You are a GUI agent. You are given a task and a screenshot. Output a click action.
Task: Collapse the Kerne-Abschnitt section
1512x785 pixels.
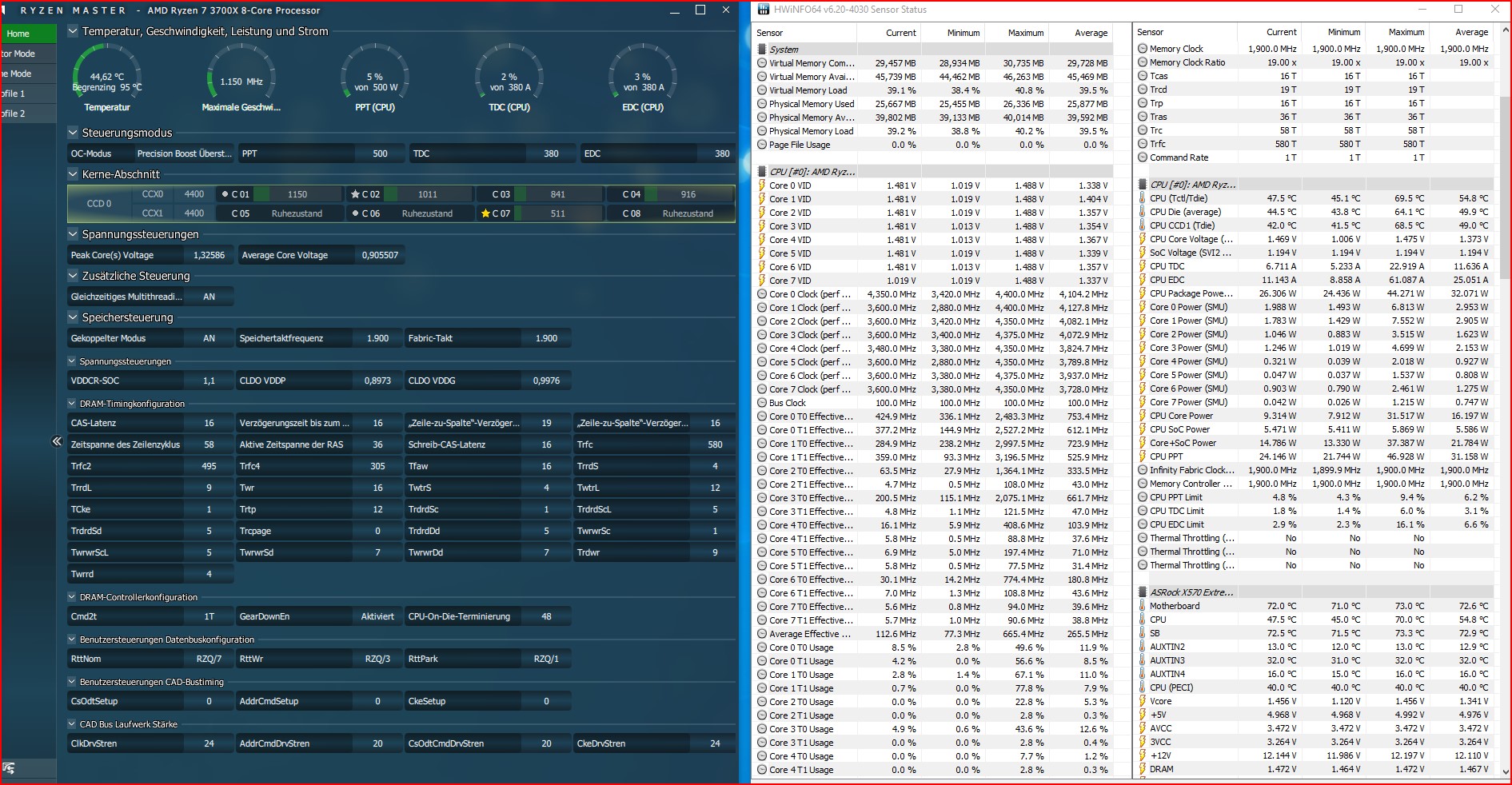point(73,174)
